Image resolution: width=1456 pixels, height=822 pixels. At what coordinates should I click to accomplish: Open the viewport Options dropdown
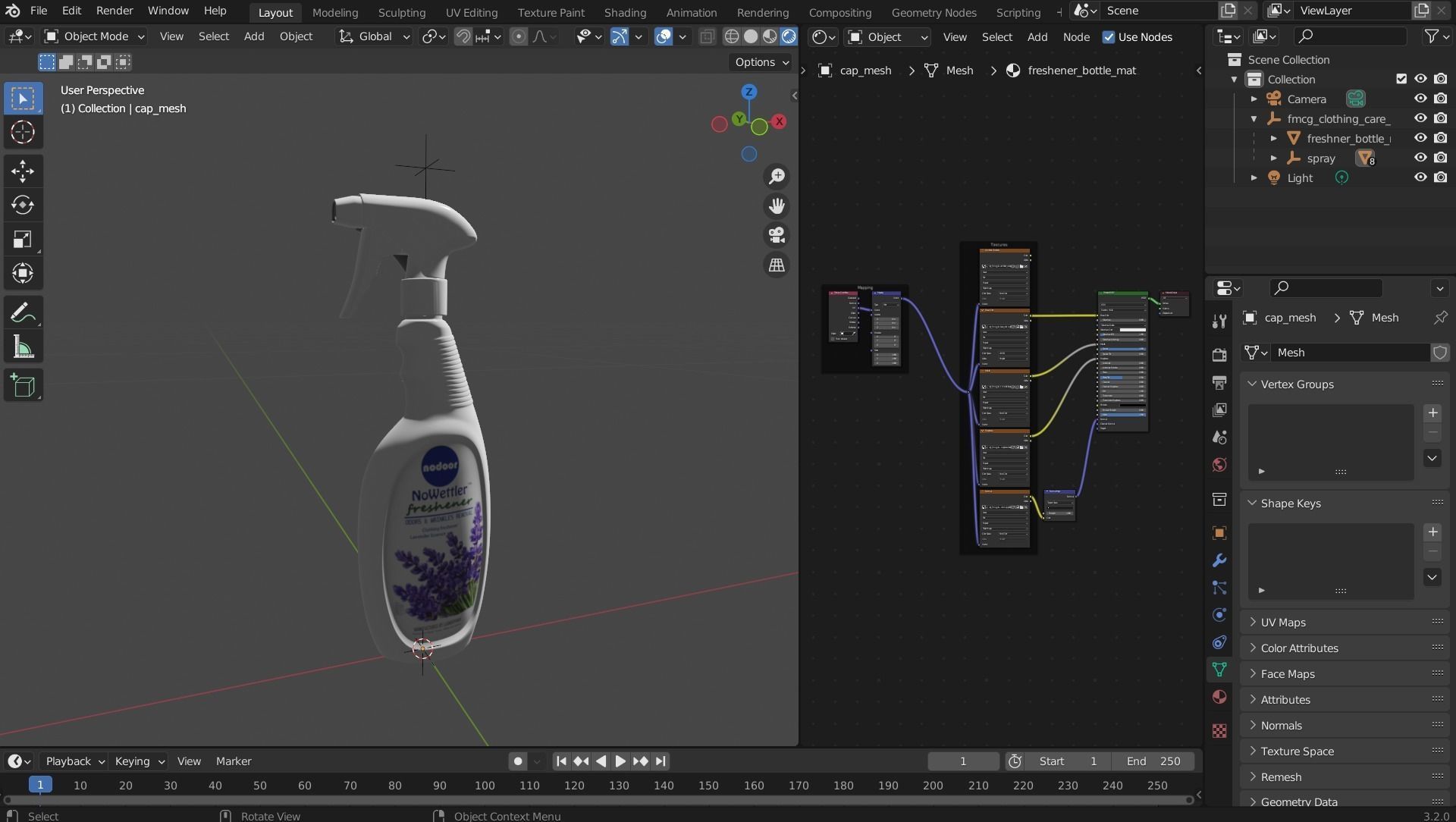tap(761, 62)
